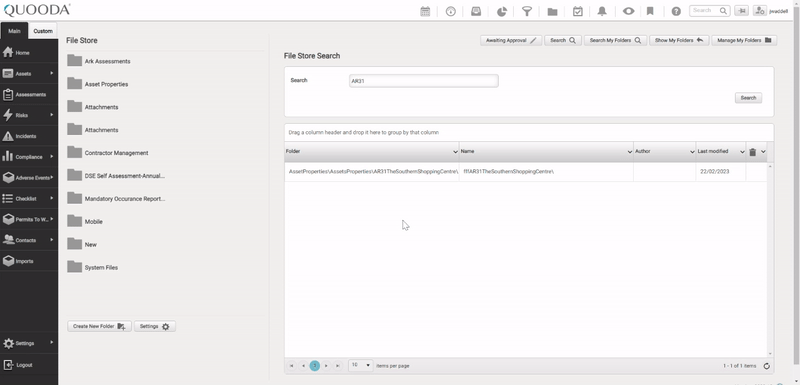Image resolution: width=800 pixels, height=385 pixels.
Task: Expand the Adverse Events sidebar menu
Action: 29,178
